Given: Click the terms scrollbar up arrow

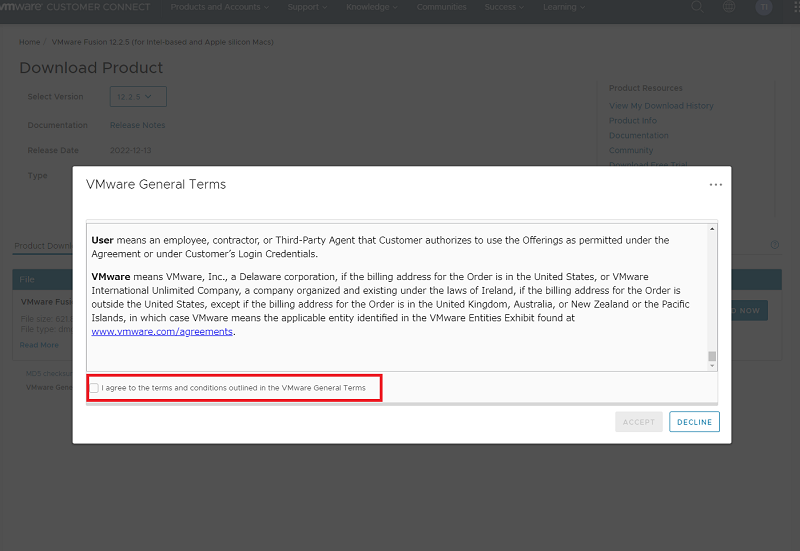Looking at the screenshot, I should coord(712,229).
